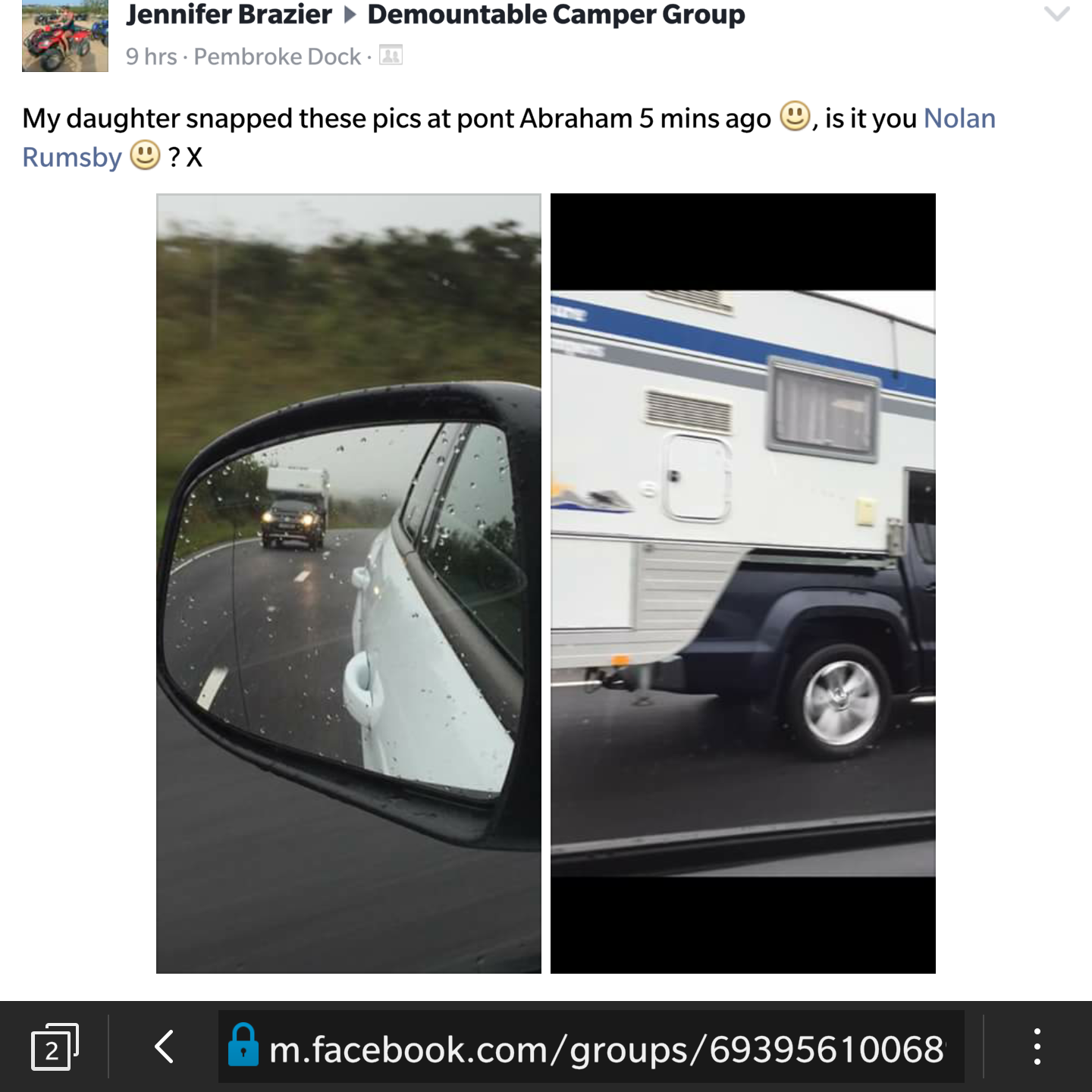Open the three-dot browser menu

pos(1037,1046)
